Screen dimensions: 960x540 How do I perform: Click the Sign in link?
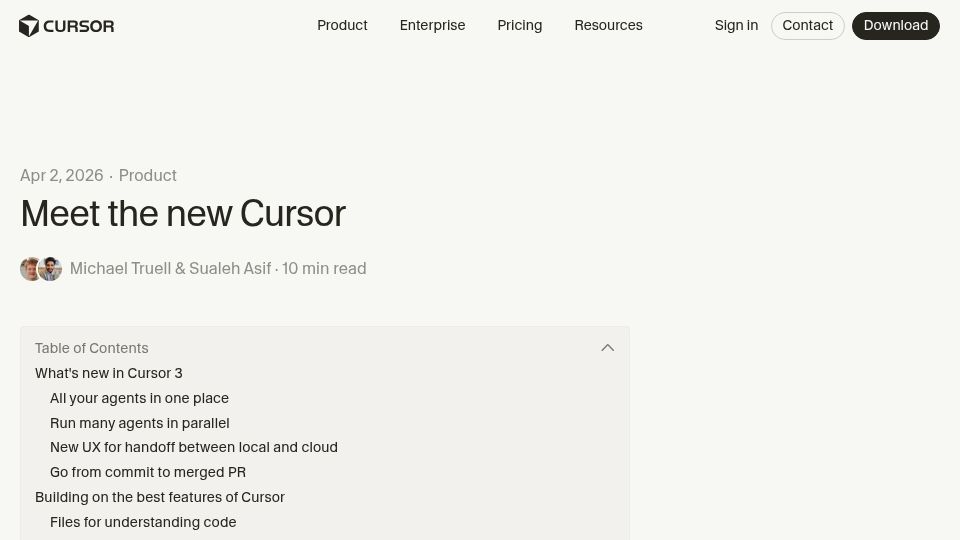tap(736, 25)
